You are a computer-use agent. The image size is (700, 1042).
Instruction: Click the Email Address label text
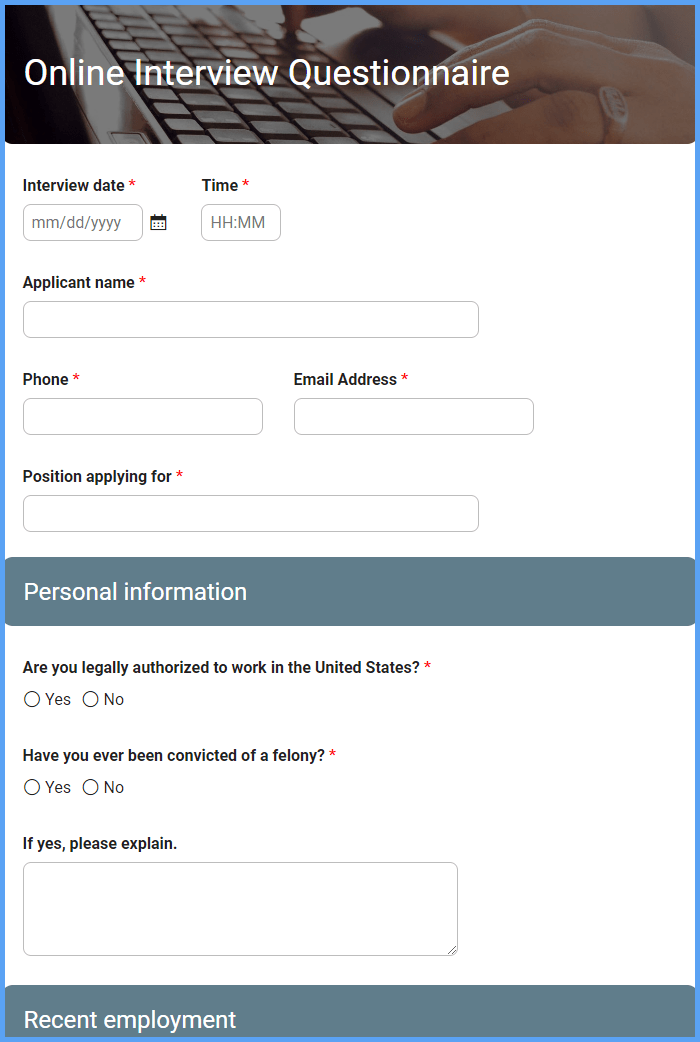pyautogui.click(x=345, y=379)
